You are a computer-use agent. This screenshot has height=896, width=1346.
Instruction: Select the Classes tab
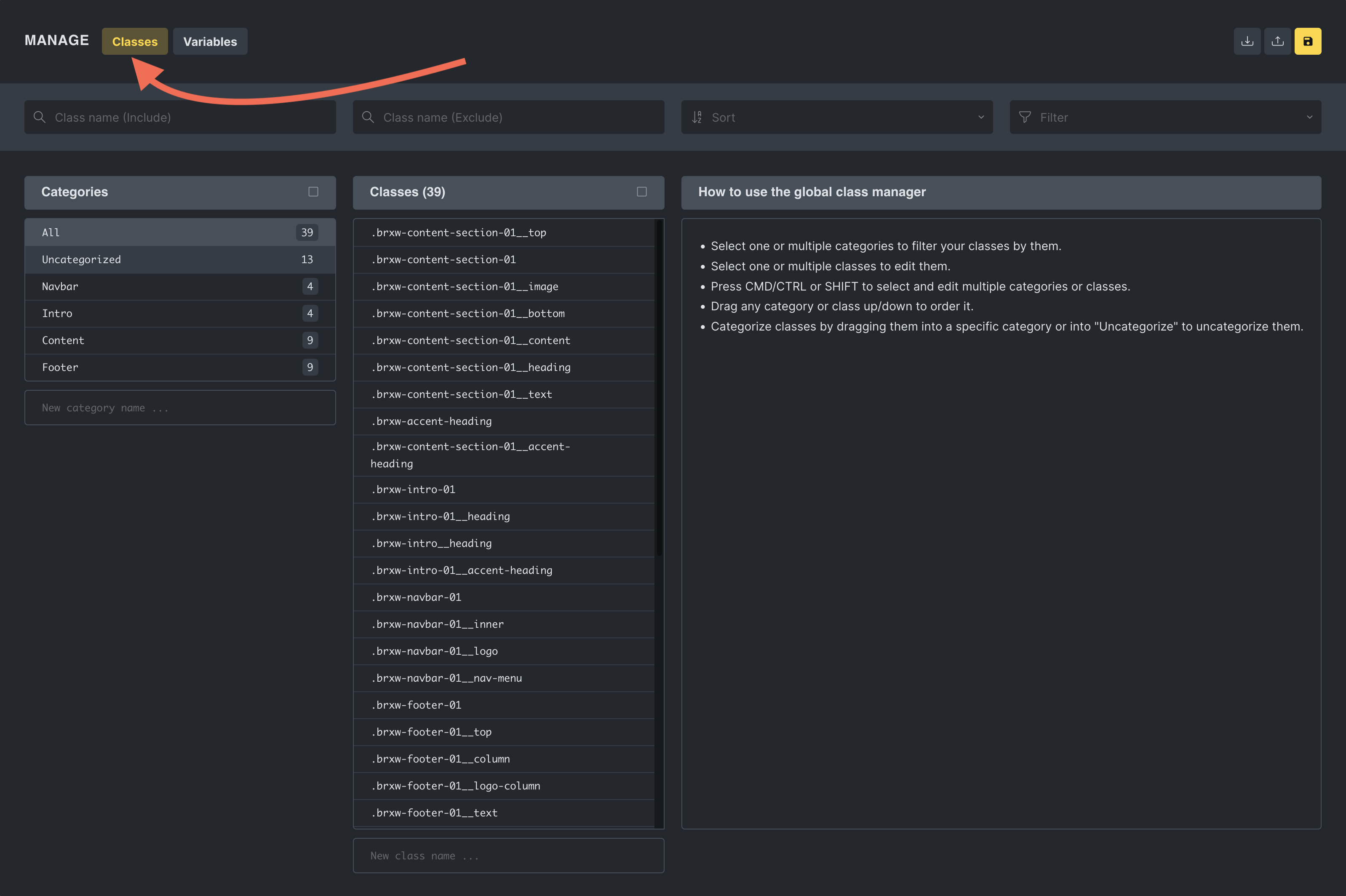(135, 42)
